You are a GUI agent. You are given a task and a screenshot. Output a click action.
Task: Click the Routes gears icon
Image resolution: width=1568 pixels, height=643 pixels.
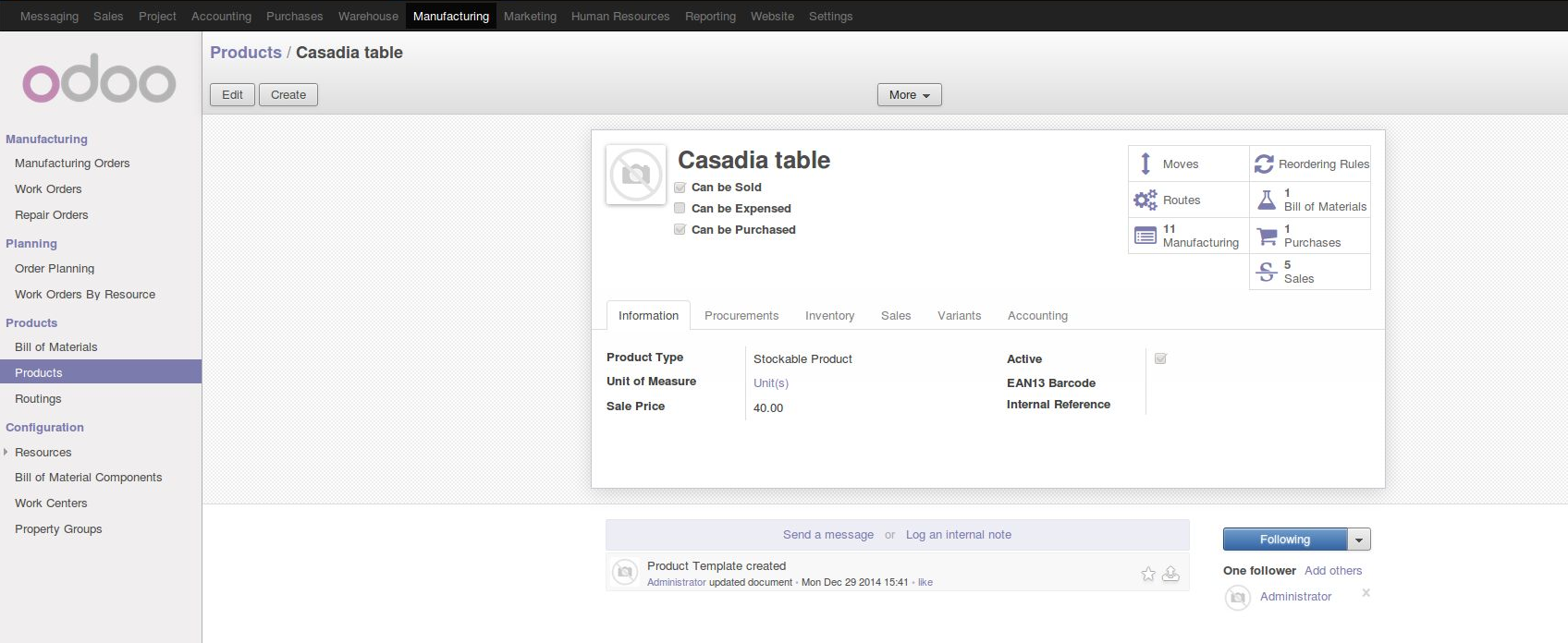1145,200
